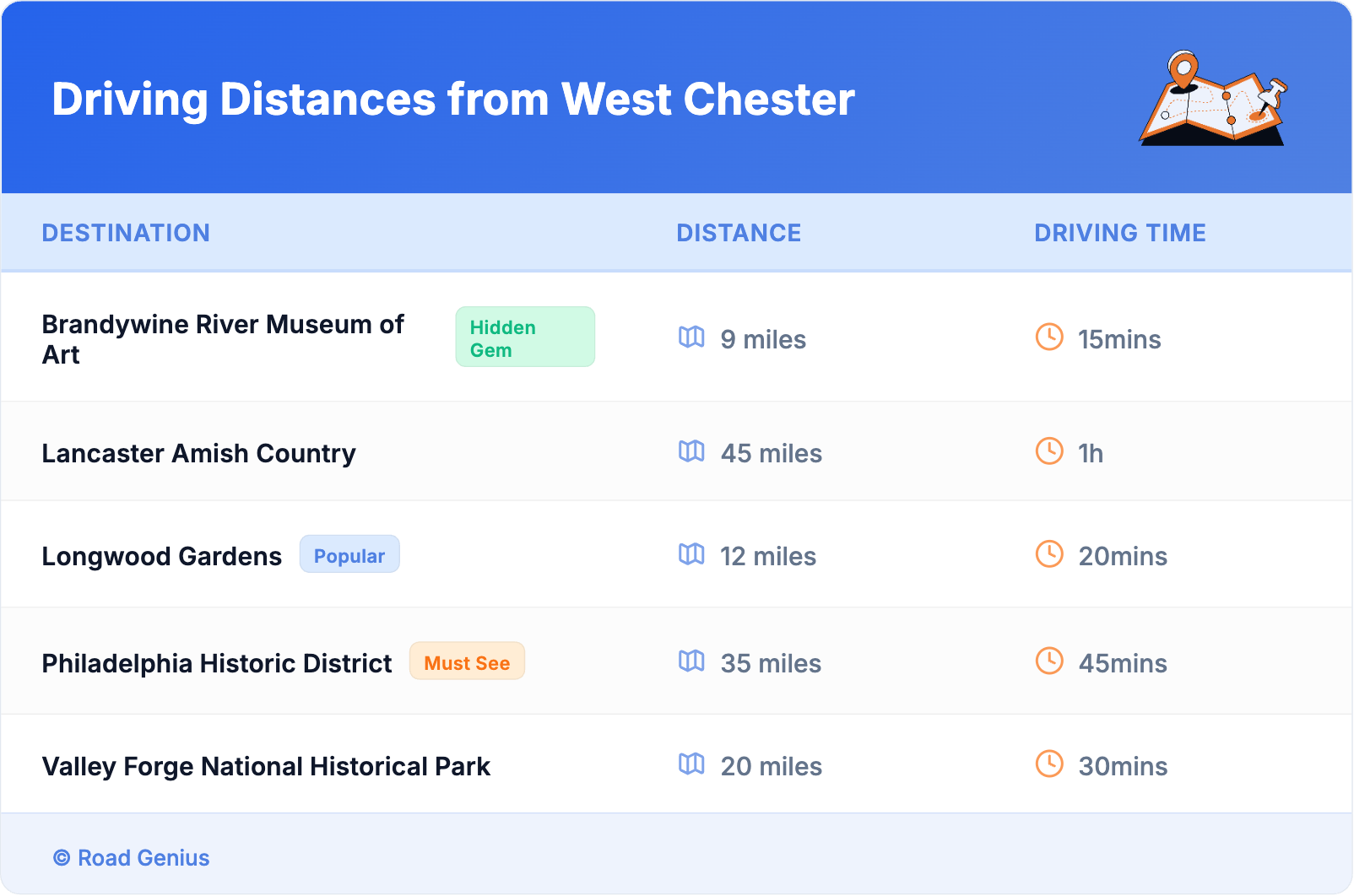1354x896 pixels.
Task: Click the map icon beside 12 miles
Action: click(x=691, y=554)
